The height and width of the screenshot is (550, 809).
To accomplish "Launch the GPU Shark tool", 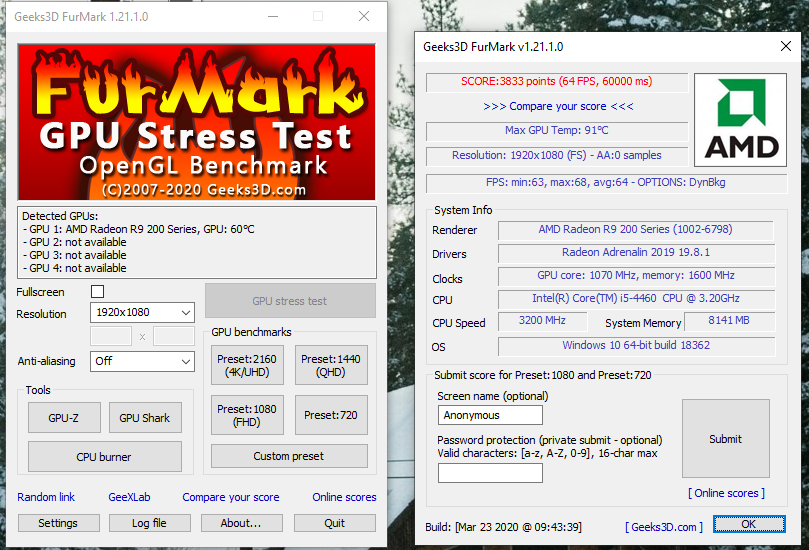I will [145, 418].
